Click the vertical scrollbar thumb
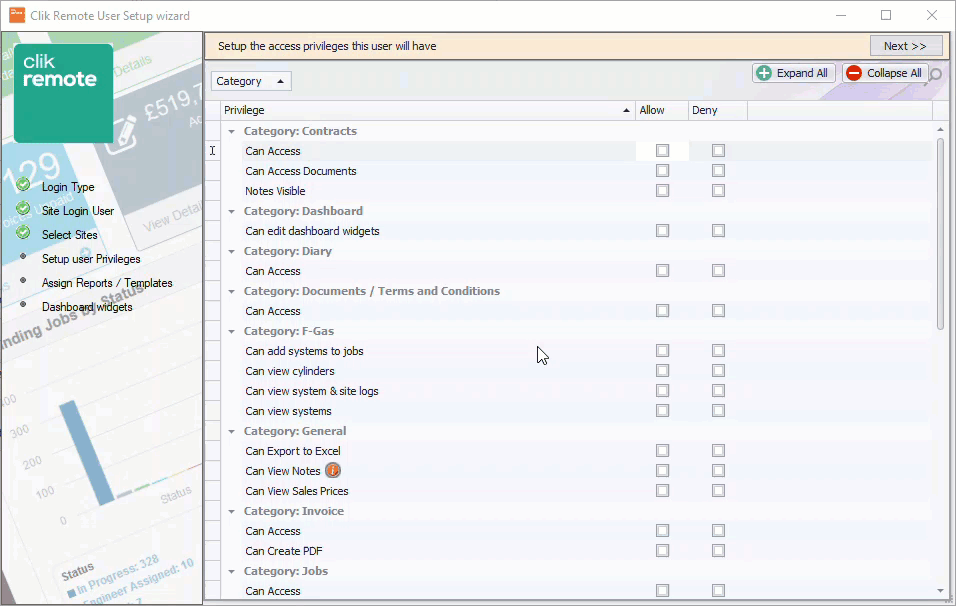Viewport: 956px width, 606px height. (x=940, y=234)
